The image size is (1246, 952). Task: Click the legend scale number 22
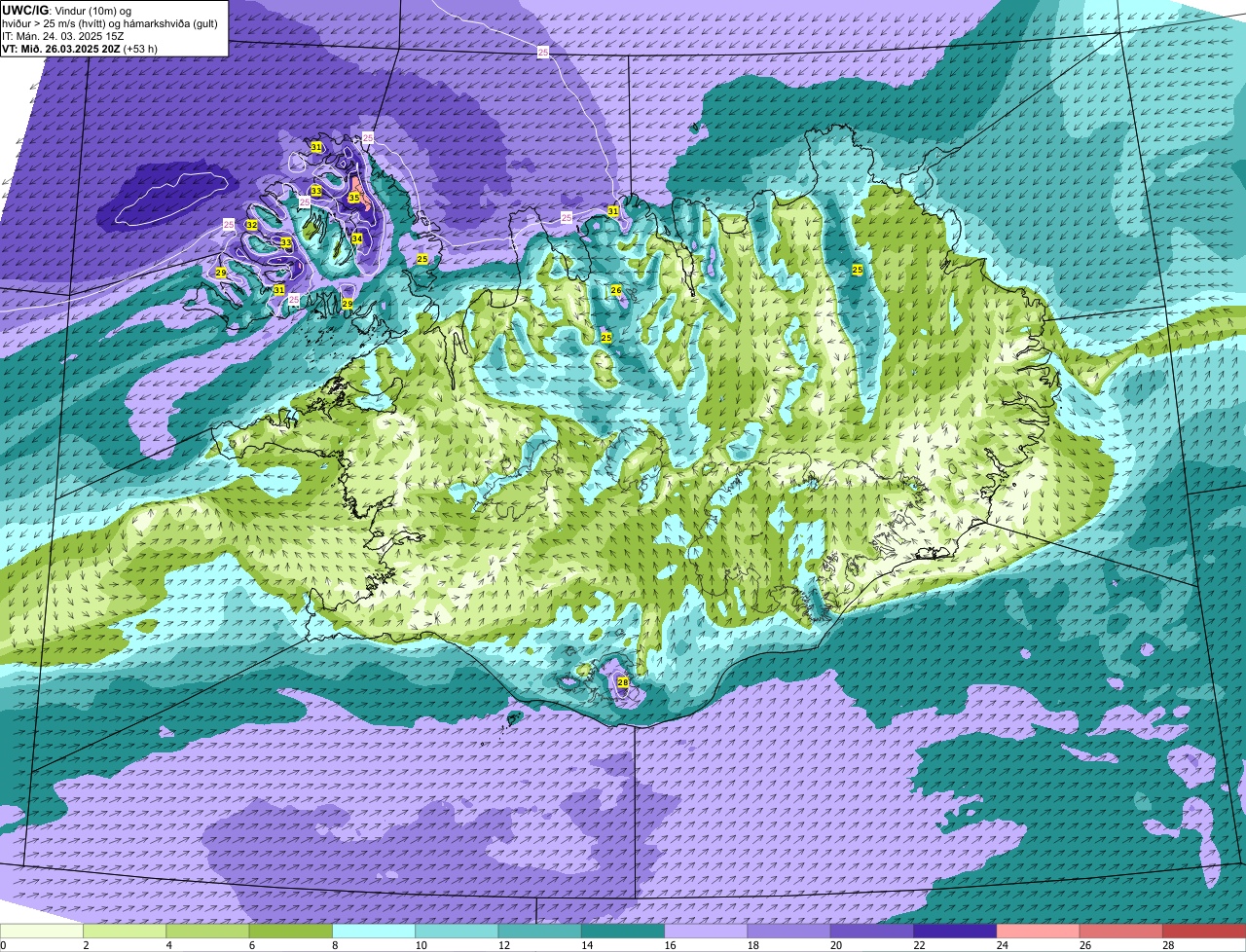(919, 945)
